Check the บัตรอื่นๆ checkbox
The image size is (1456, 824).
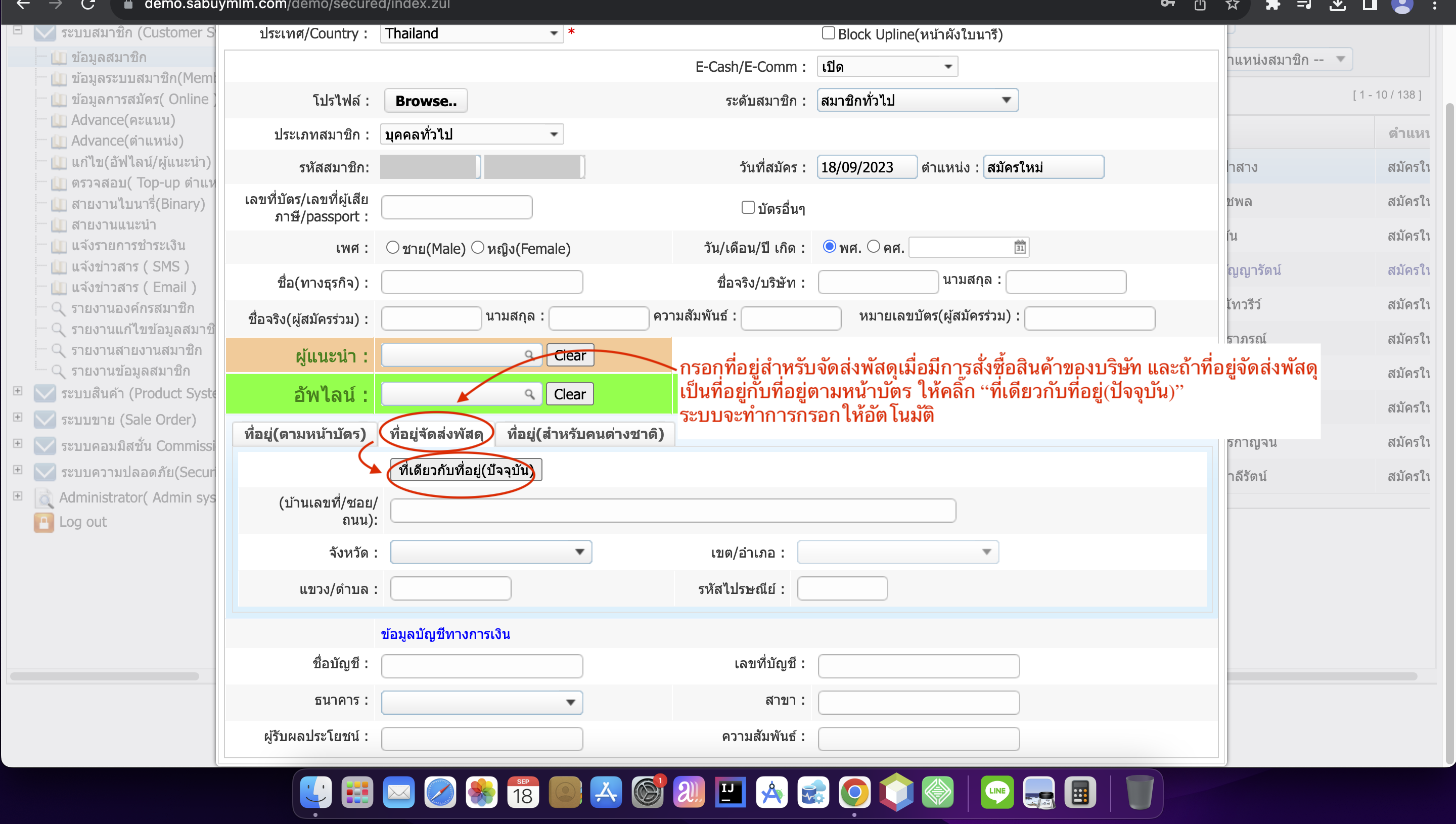click(748, 208)
